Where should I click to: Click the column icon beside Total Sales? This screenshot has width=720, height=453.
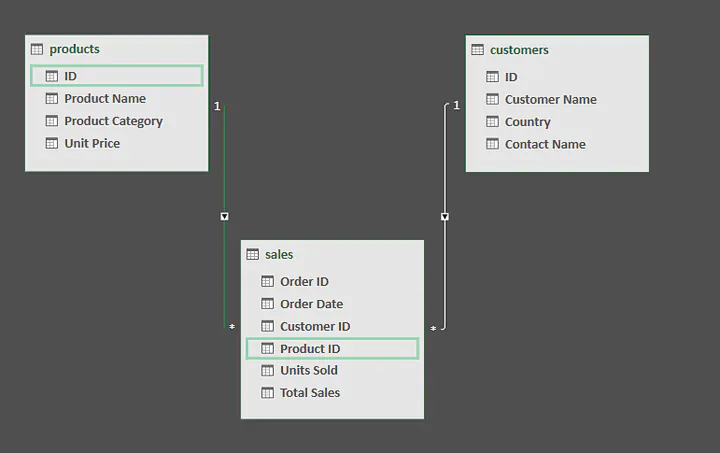point(268,392)
